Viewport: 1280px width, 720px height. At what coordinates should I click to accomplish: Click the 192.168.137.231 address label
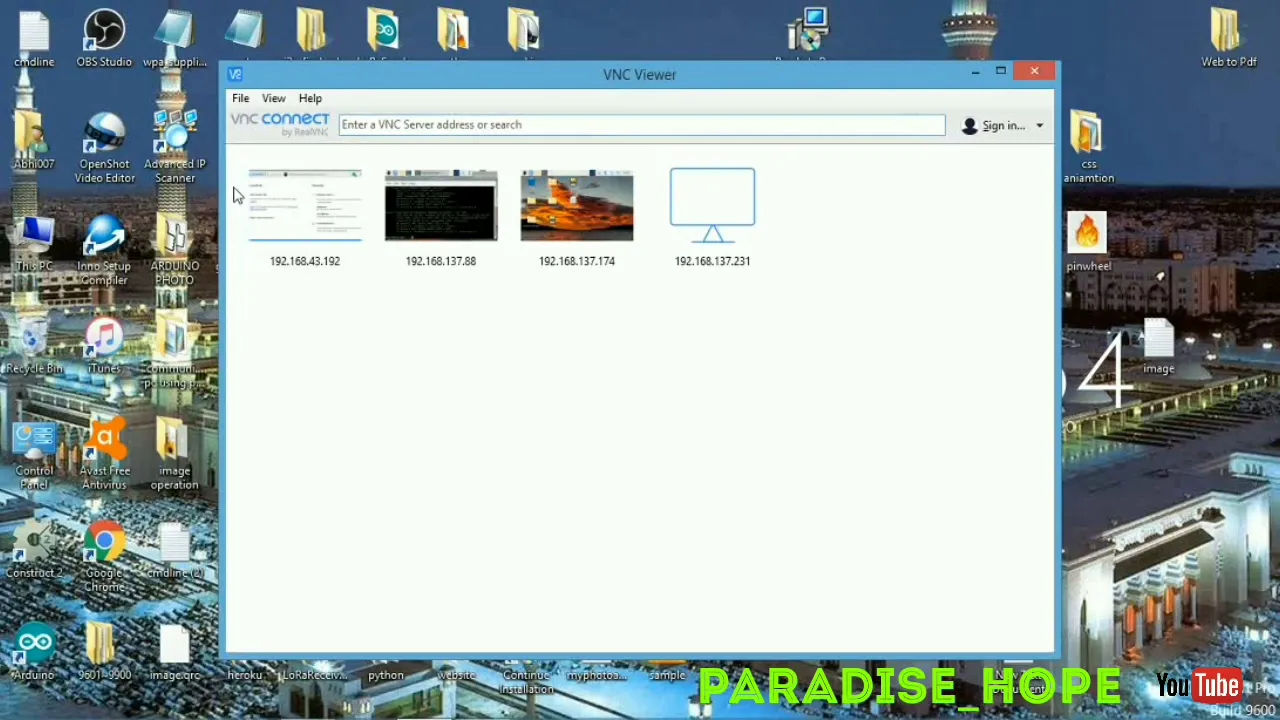tap(713, 261)
